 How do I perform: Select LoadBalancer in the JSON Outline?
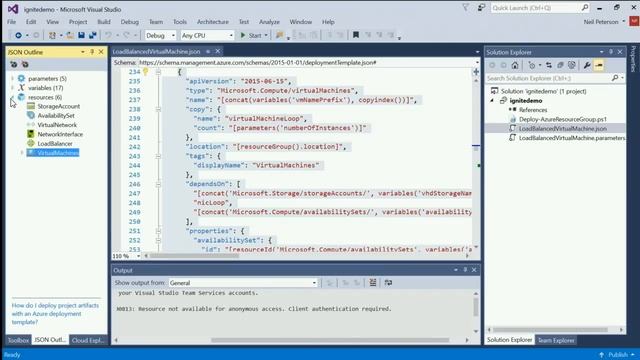(55, 144)
